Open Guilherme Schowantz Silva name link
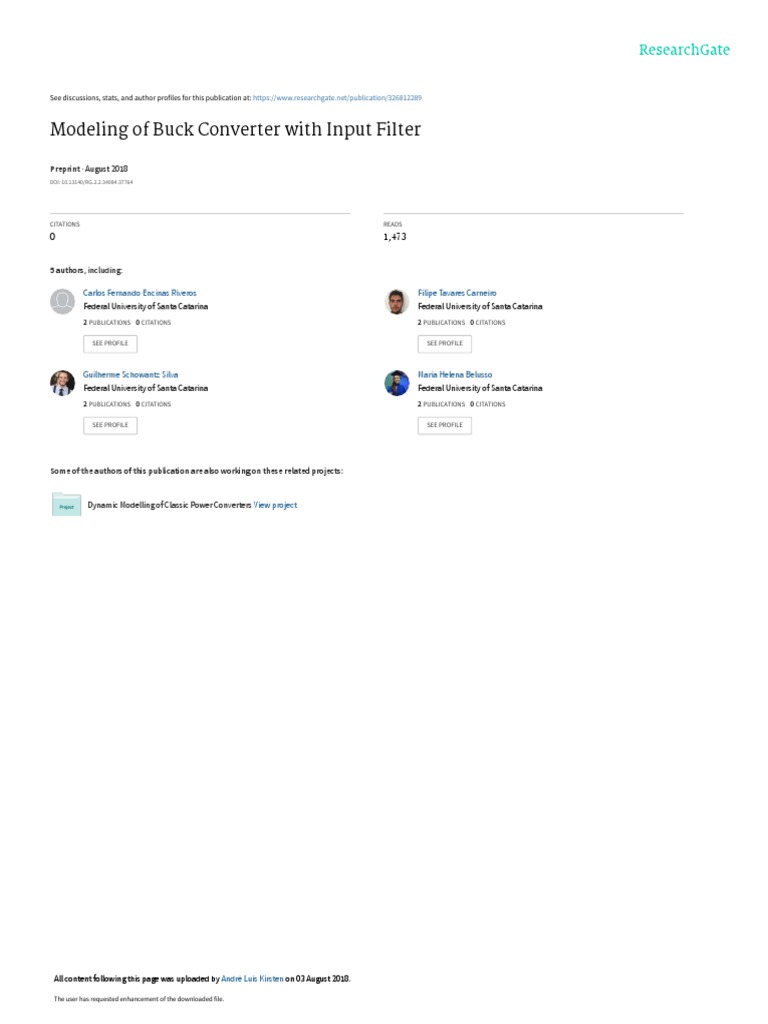 (130, 375)
